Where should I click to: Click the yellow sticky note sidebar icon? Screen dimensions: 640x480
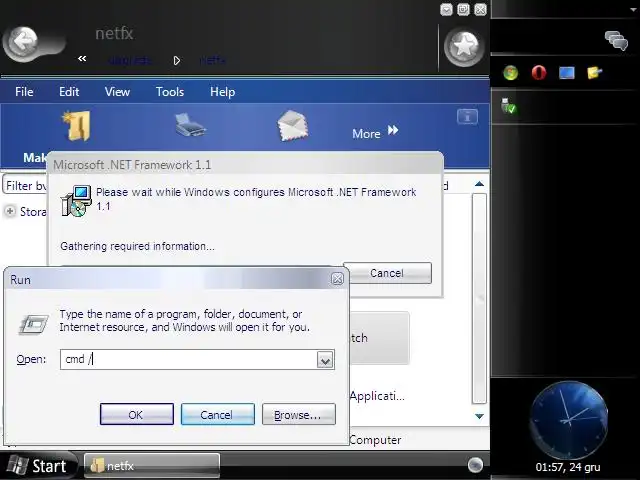594,73
